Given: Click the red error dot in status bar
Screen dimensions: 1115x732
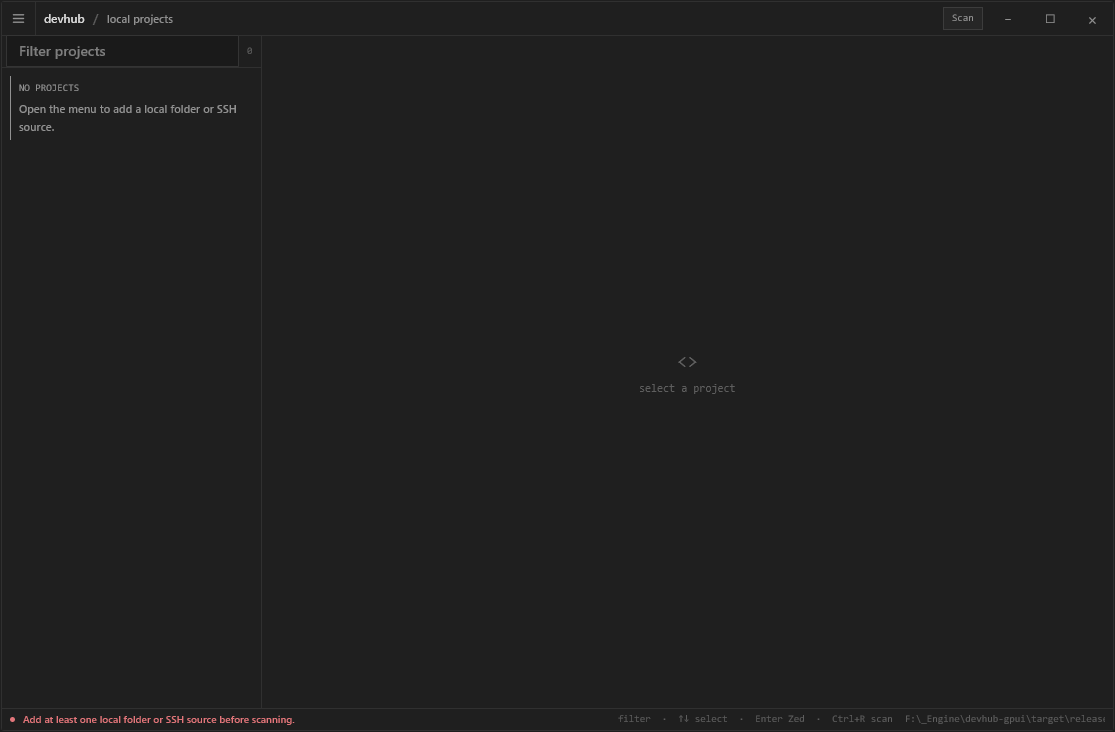Looking at the screenshot, I should tap(12, 720).
